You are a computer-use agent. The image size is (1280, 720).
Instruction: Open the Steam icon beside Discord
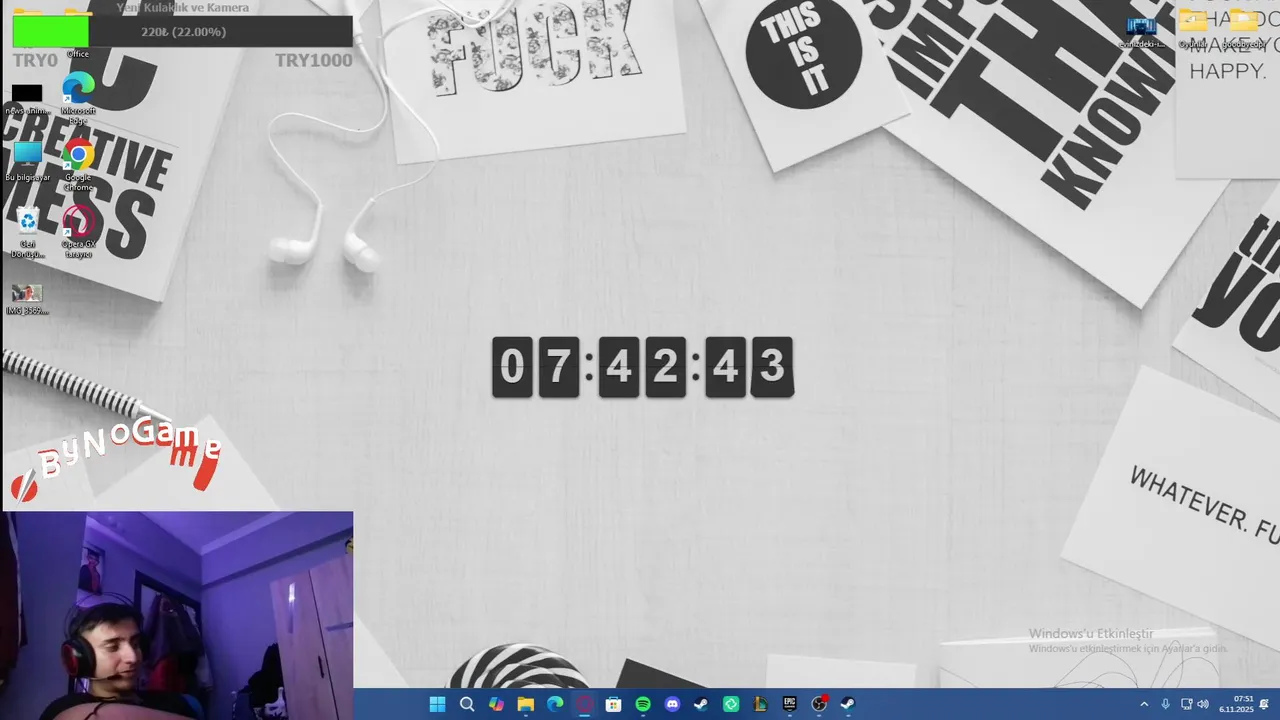[701, 704]
